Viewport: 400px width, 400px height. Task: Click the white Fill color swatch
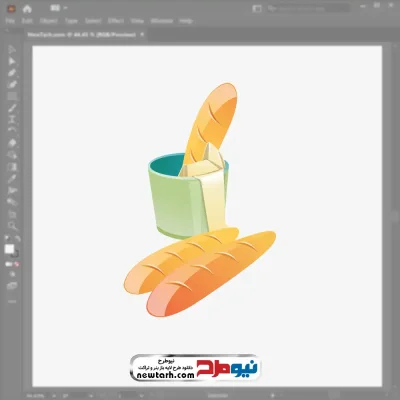[x=9, y=249]
